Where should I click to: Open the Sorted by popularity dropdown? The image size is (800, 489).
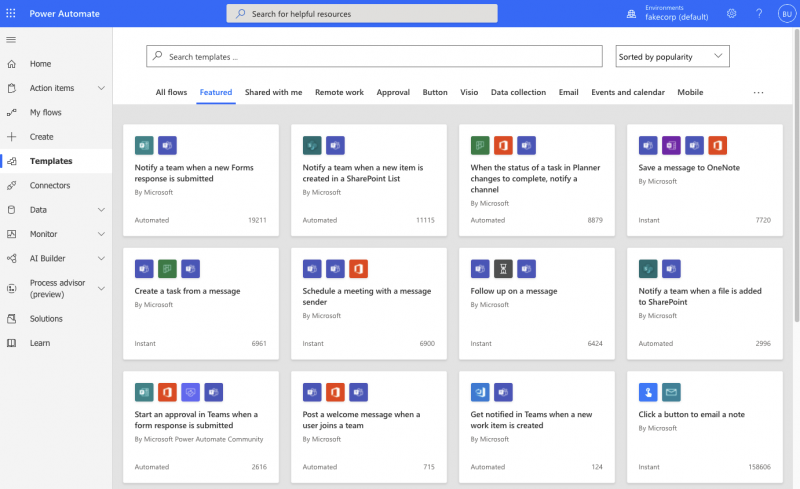click(672, 56)
